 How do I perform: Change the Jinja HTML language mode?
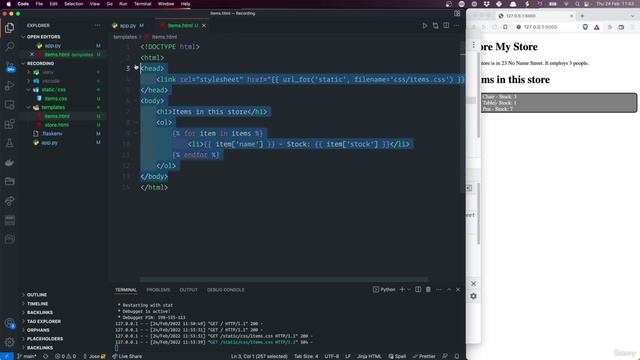coord(369,356)
